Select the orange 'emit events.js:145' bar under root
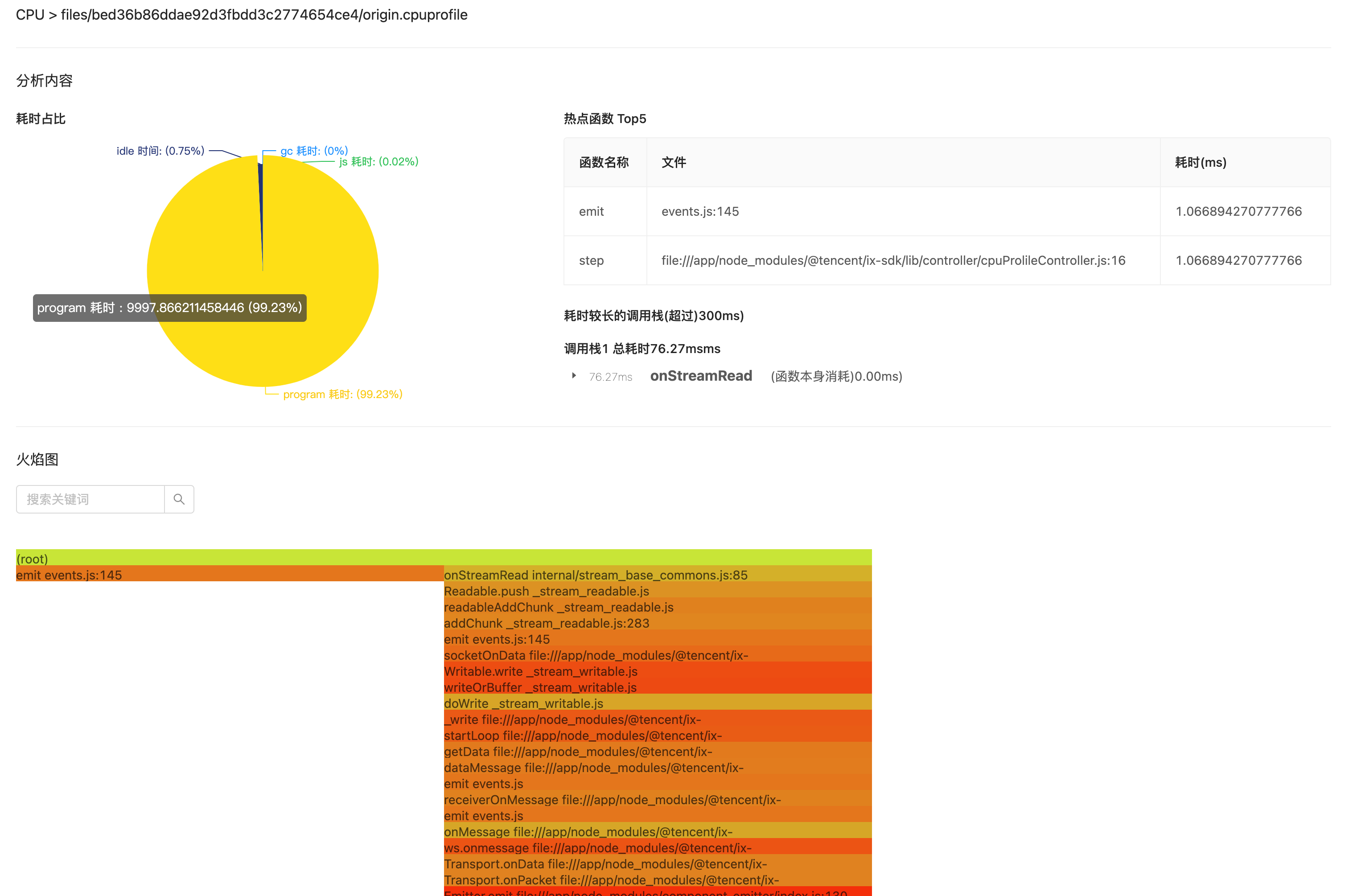 coord(230,574)
